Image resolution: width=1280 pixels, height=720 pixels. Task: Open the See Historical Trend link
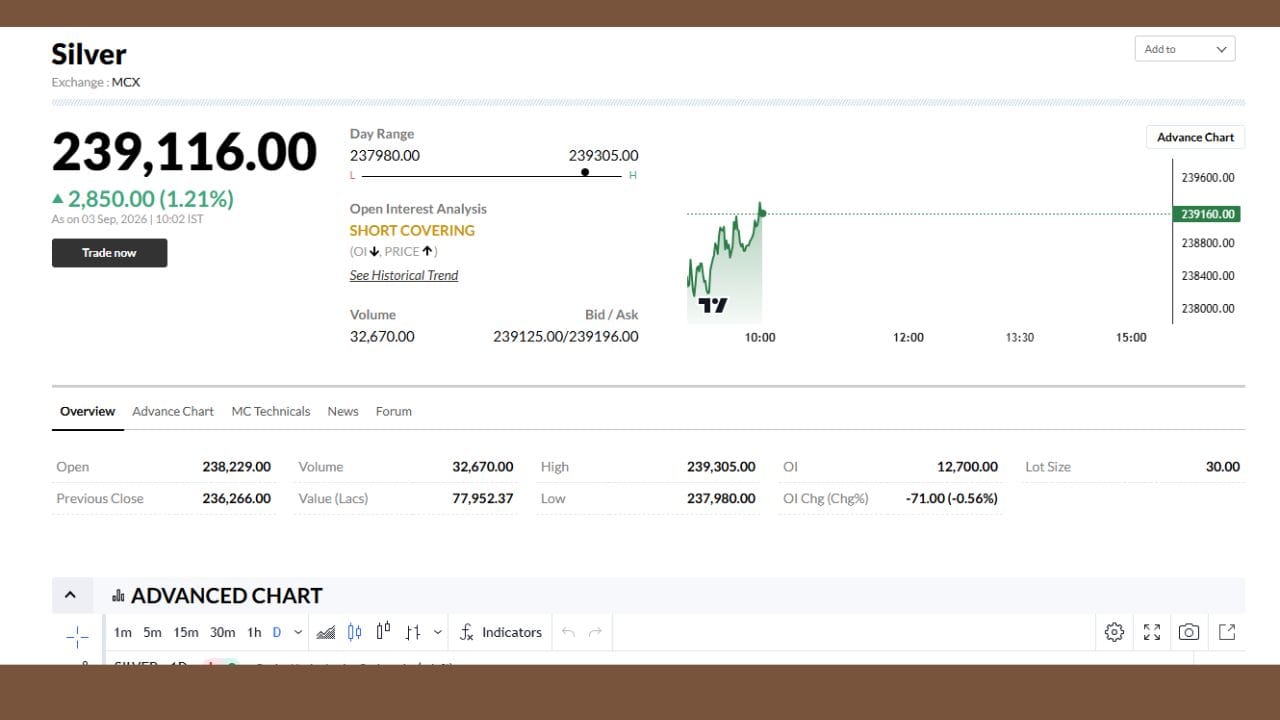point(404,275)
